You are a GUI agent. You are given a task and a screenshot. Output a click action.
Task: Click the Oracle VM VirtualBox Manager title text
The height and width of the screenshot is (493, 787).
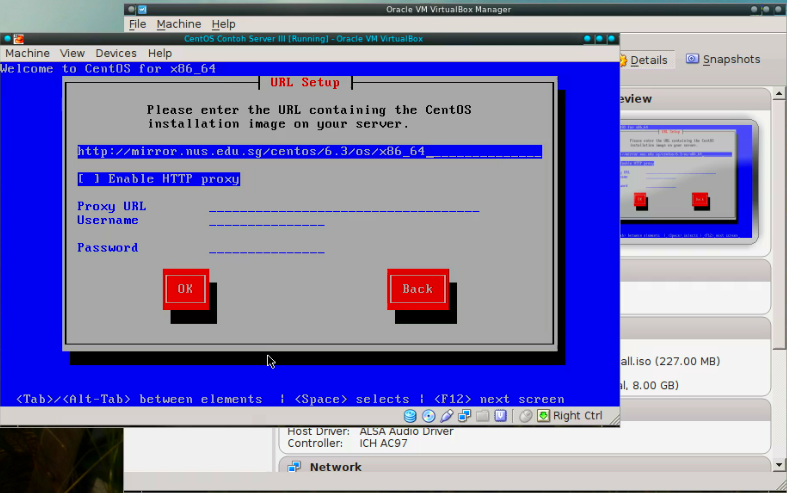(x=448, y=10)
